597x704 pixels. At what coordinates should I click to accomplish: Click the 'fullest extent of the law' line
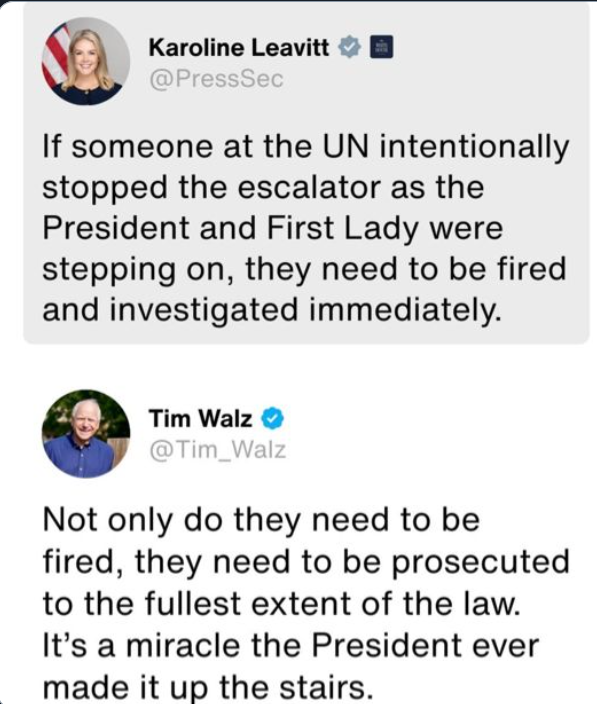(x=281, y=604)
